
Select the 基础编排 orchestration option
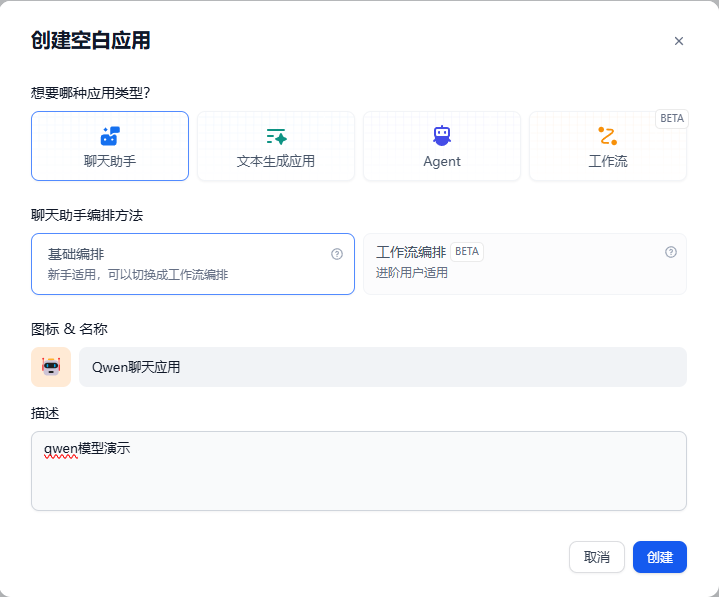click(192, 264)
